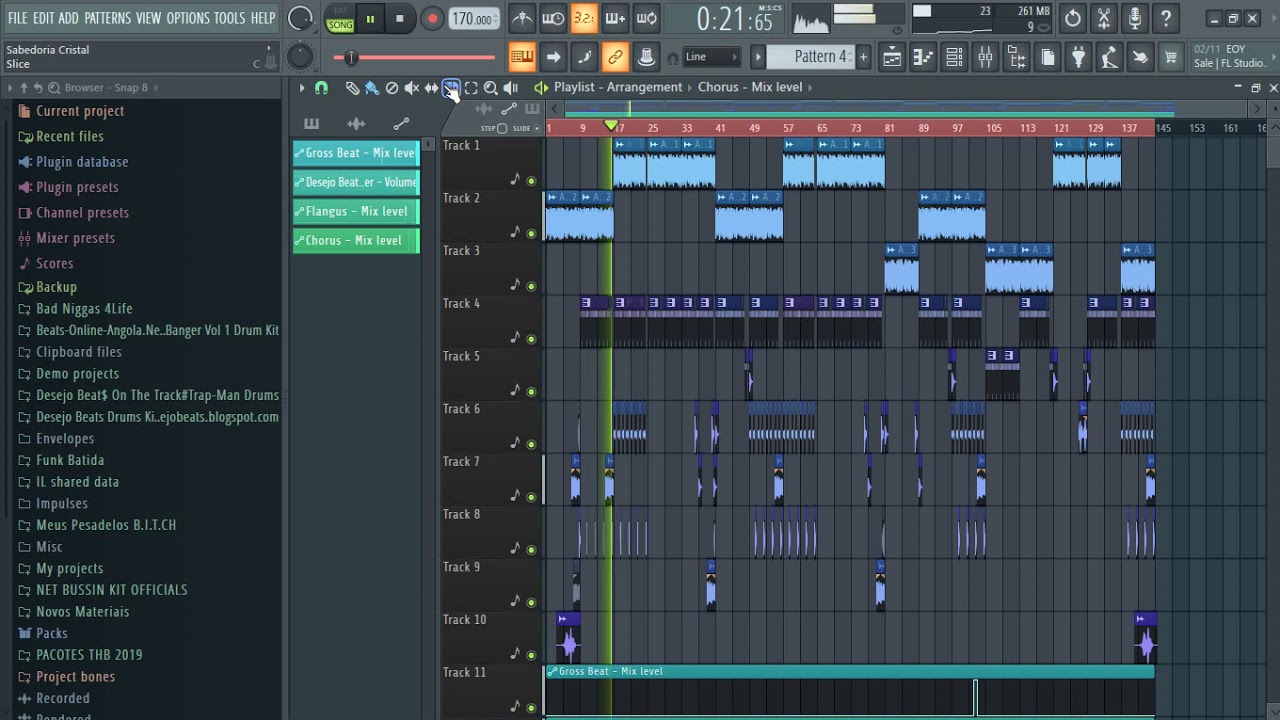Open the FILE menu
This screenshot has width=1280, height=720.
[17, 18]
